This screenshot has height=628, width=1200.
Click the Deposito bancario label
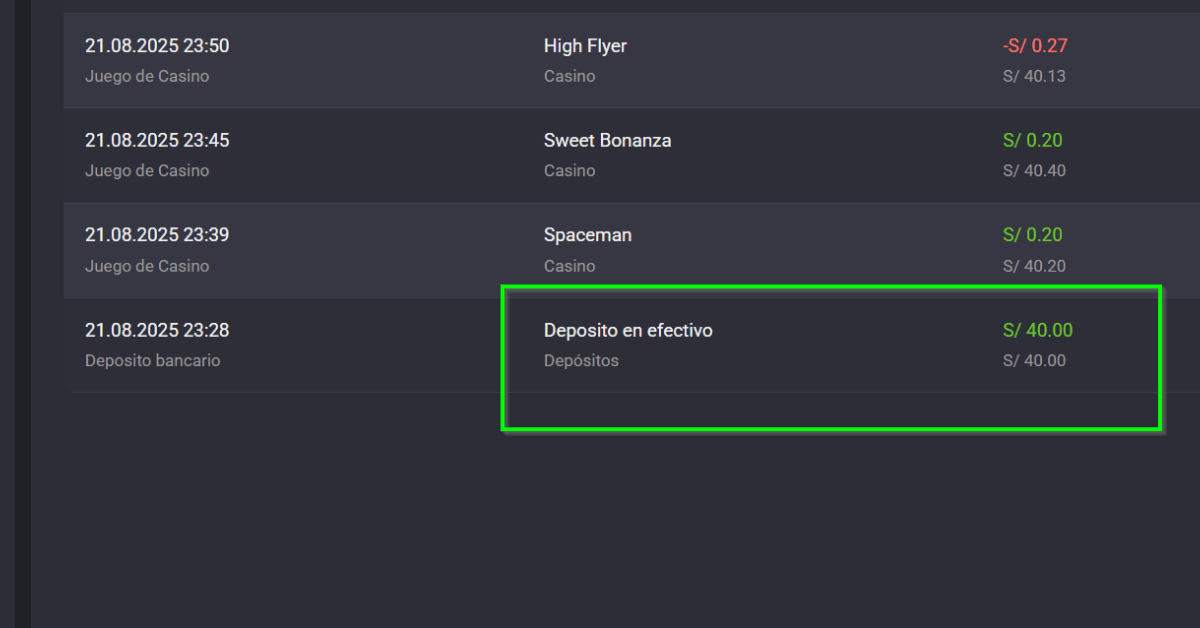(x=152, y=360)
